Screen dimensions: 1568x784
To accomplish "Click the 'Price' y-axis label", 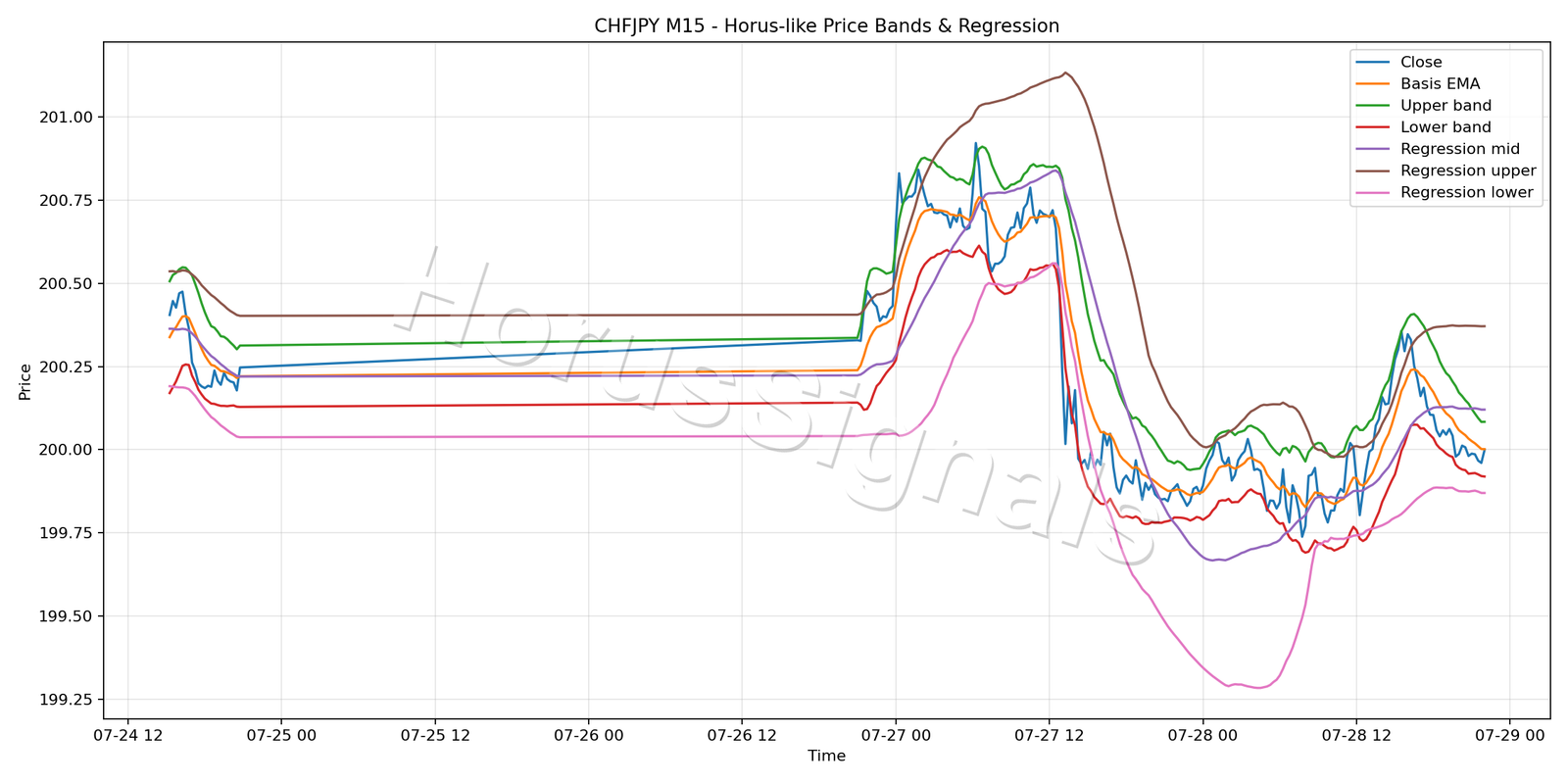I will [x=25, y=381].
